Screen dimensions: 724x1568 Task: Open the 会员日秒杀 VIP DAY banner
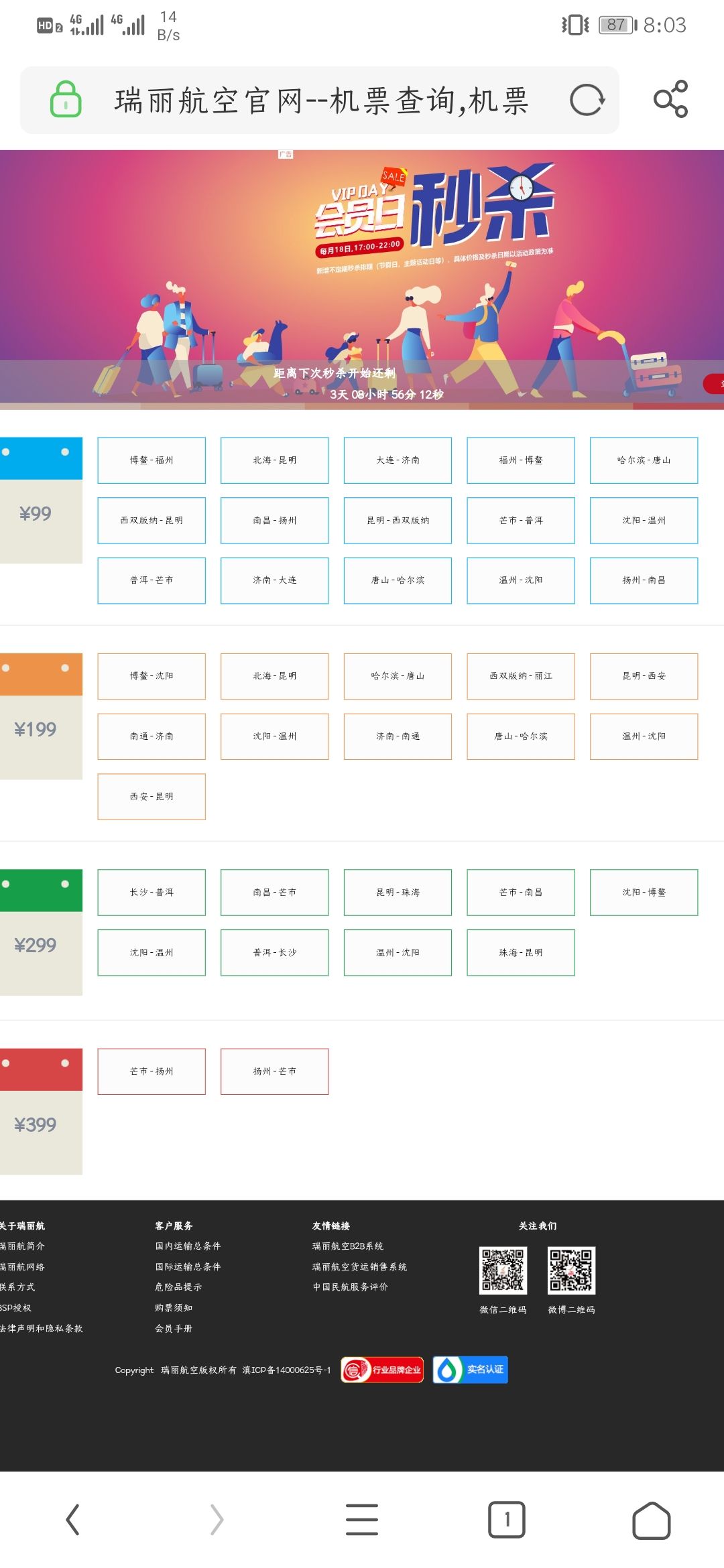[362, 279]
